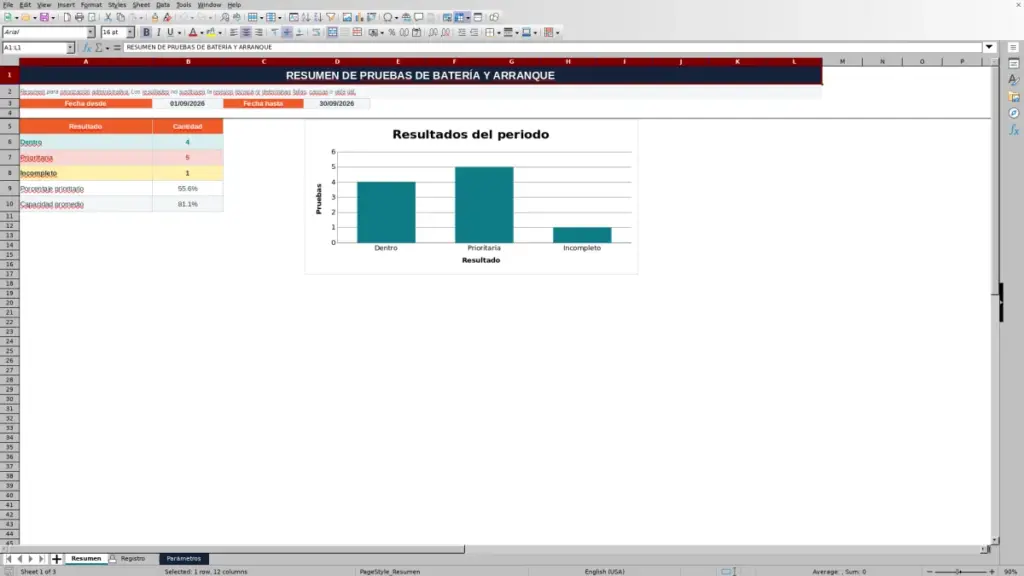
Task: Click the AutoFilter funnel icon
Action: (x=330, y=17)
